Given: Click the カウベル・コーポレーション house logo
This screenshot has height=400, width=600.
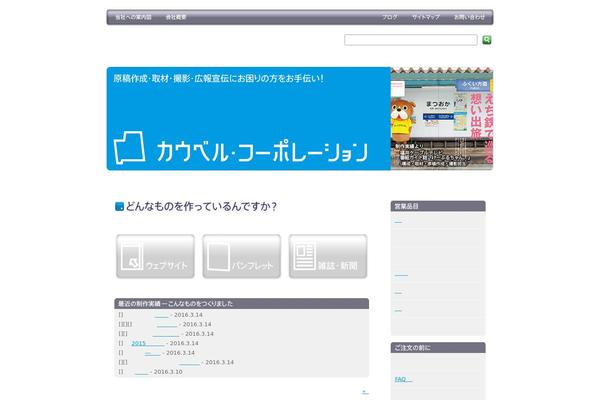Looking at the screenshot, I should click(x=129, y=148).
